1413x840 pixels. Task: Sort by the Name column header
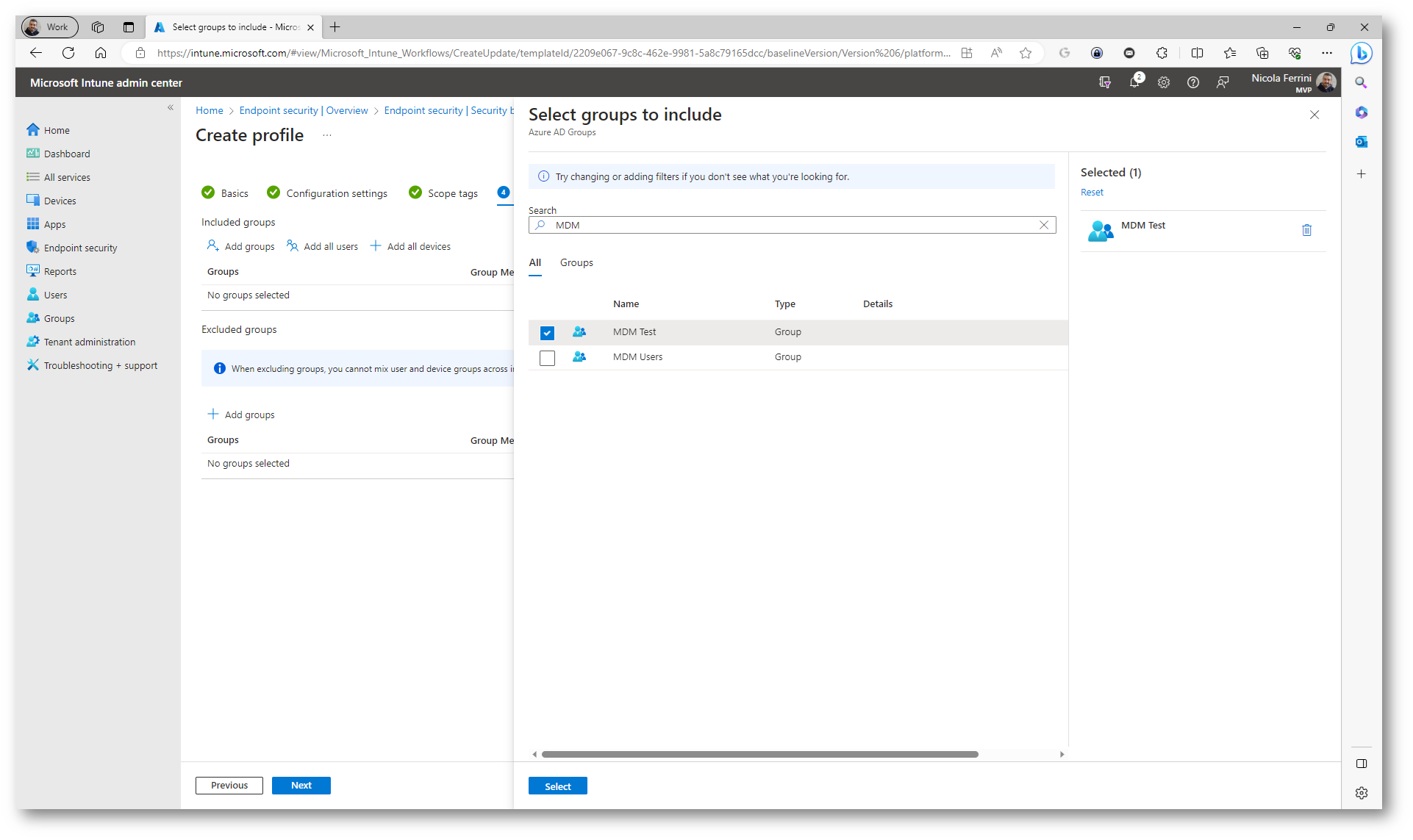click(x=626, y=304)
